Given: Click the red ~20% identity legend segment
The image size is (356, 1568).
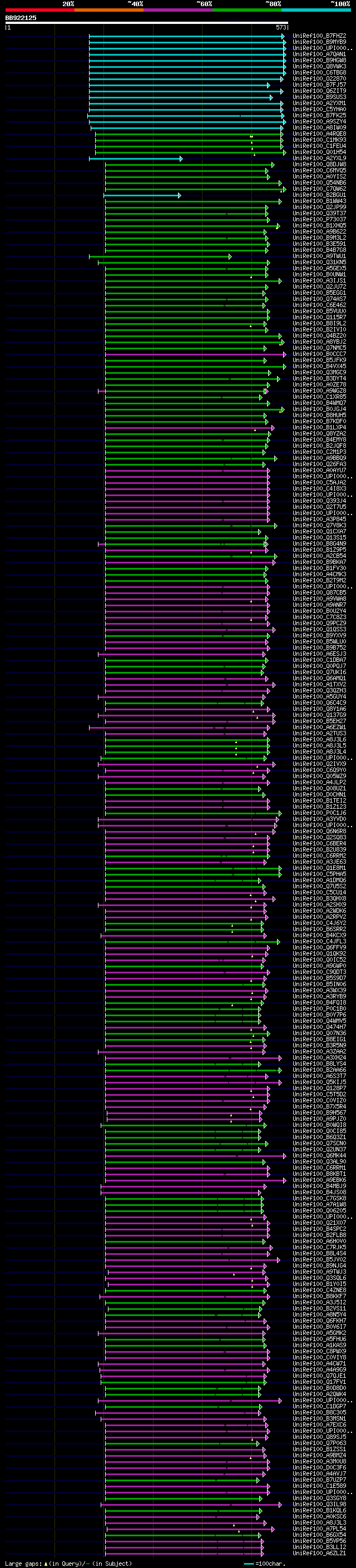Looking at the screenshot, I should point(40,10).
